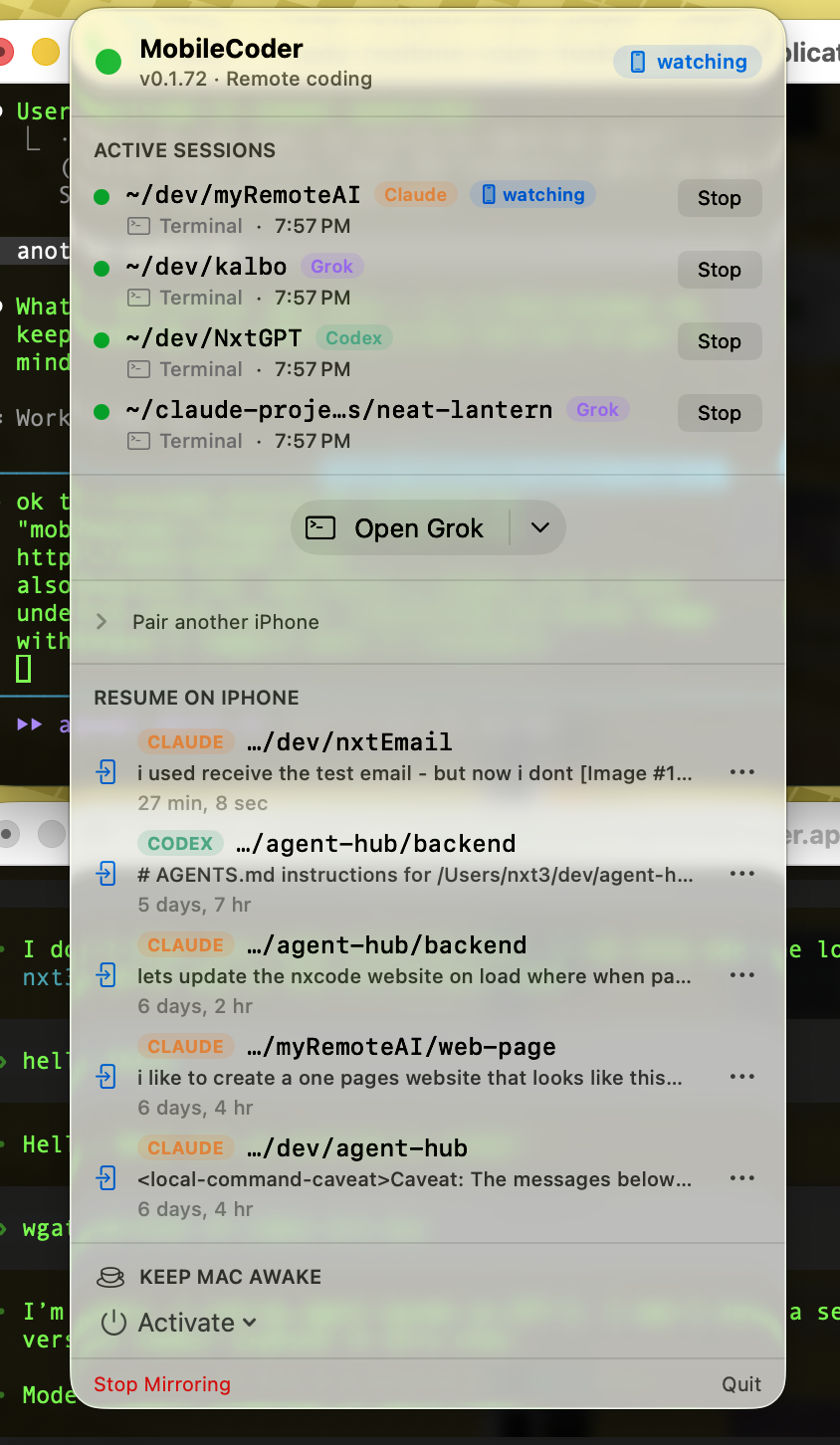Image resolution: width=840 pixels, height=1445 pixels.
Task: Click the power icon beside Activate
Action: point(113,1323)
